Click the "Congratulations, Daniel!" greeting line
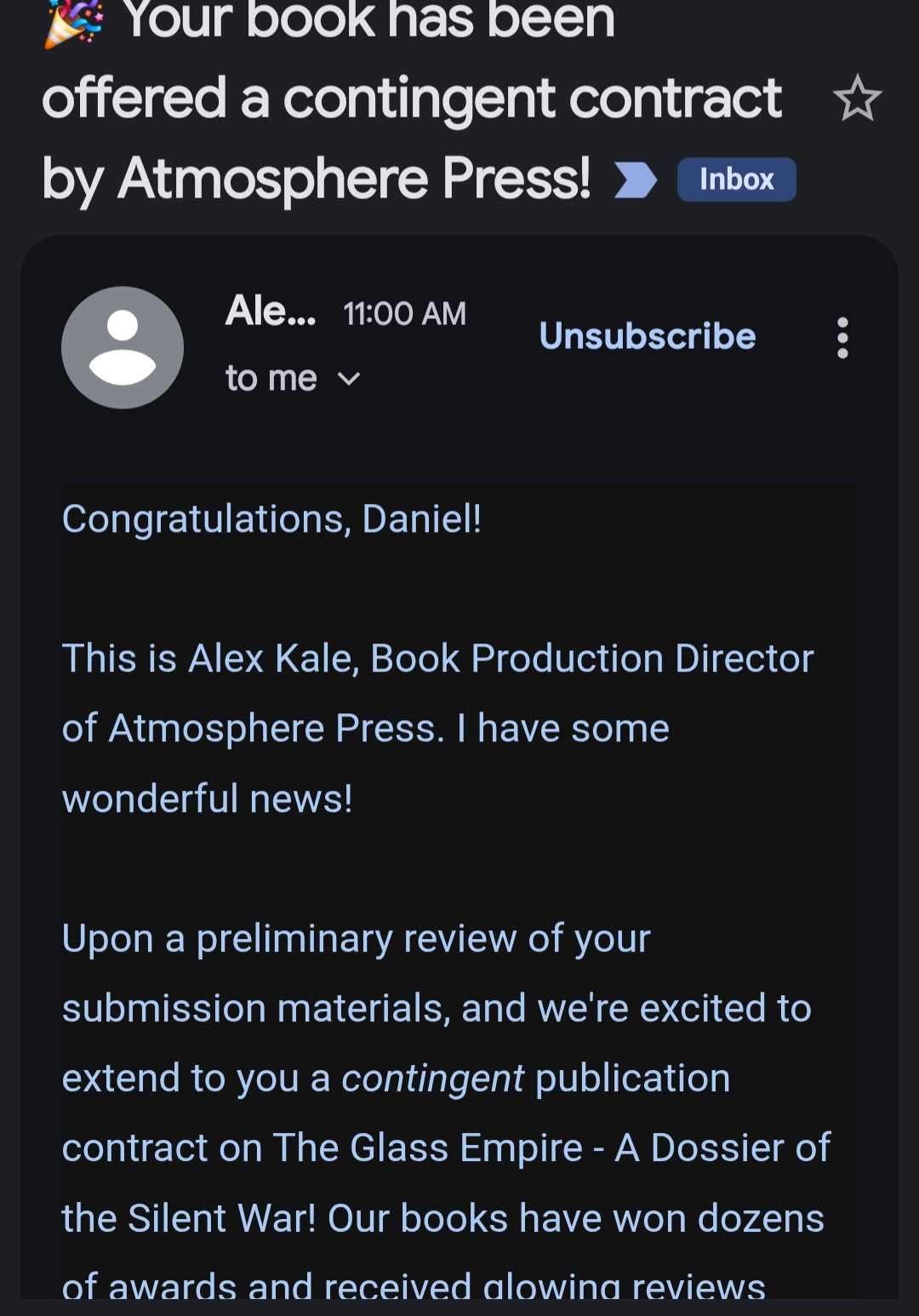 point(271,519)
